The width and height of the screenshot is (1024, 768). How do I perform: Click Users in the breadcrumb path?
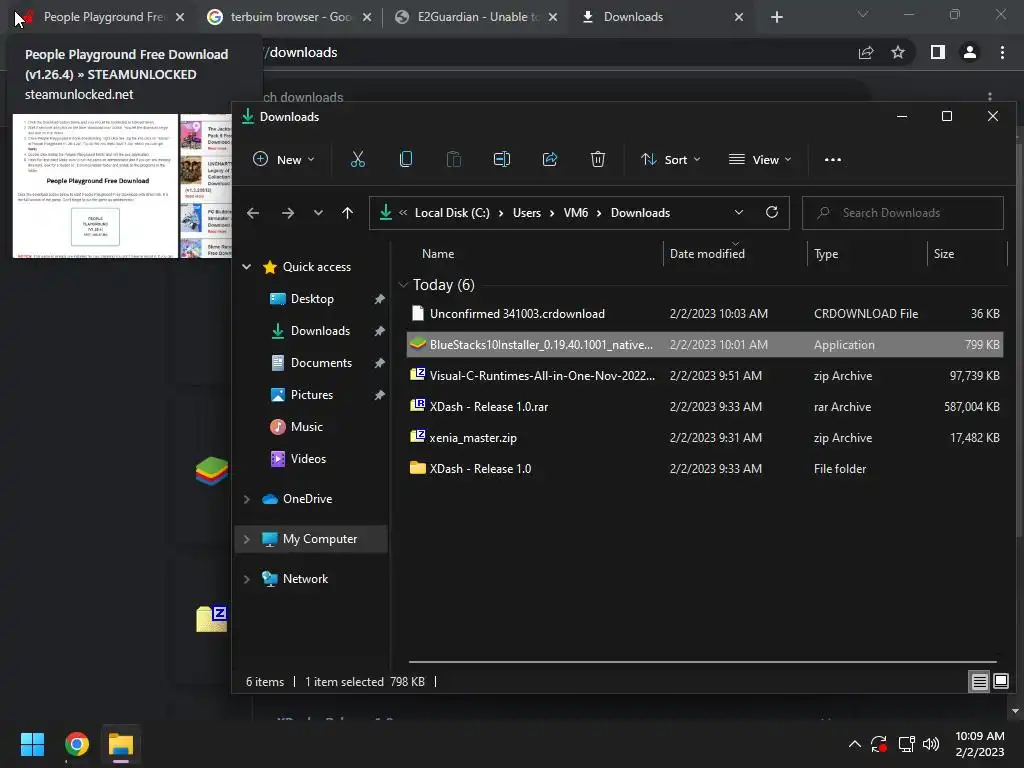[x=526, y=213]
